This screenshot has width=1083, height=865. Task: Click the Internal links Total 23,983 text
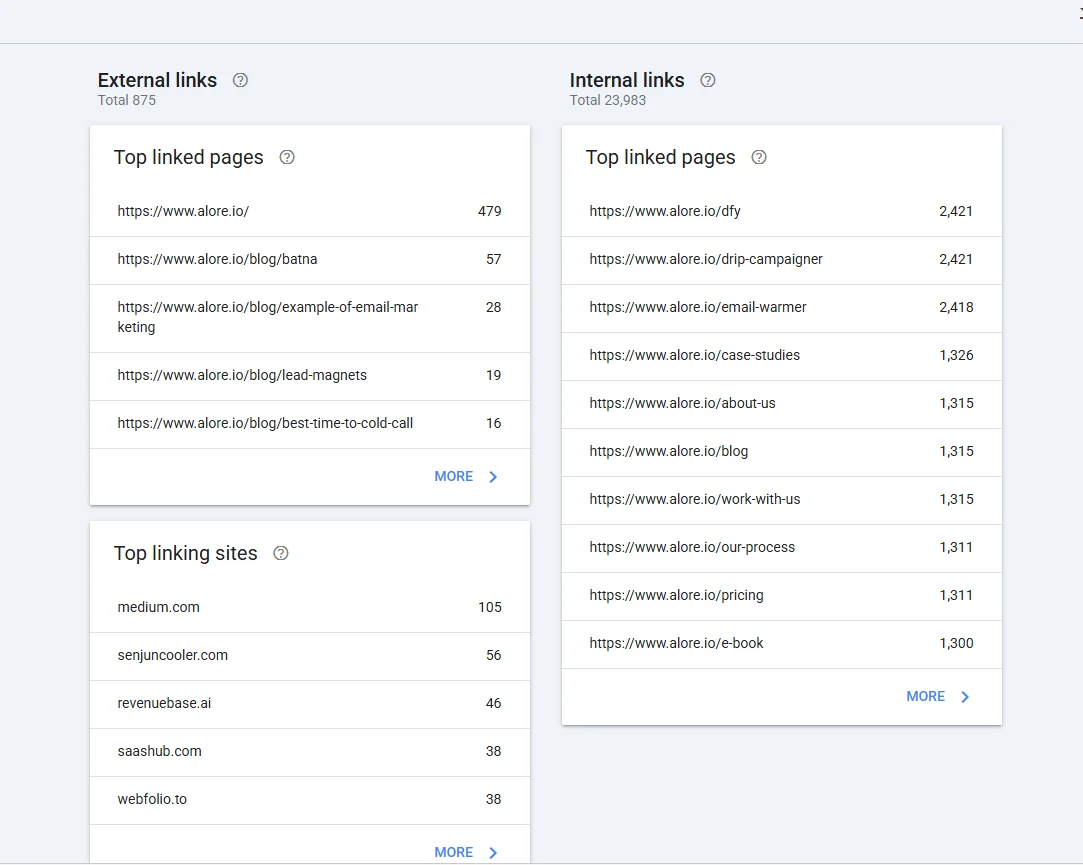click(607, 100)
